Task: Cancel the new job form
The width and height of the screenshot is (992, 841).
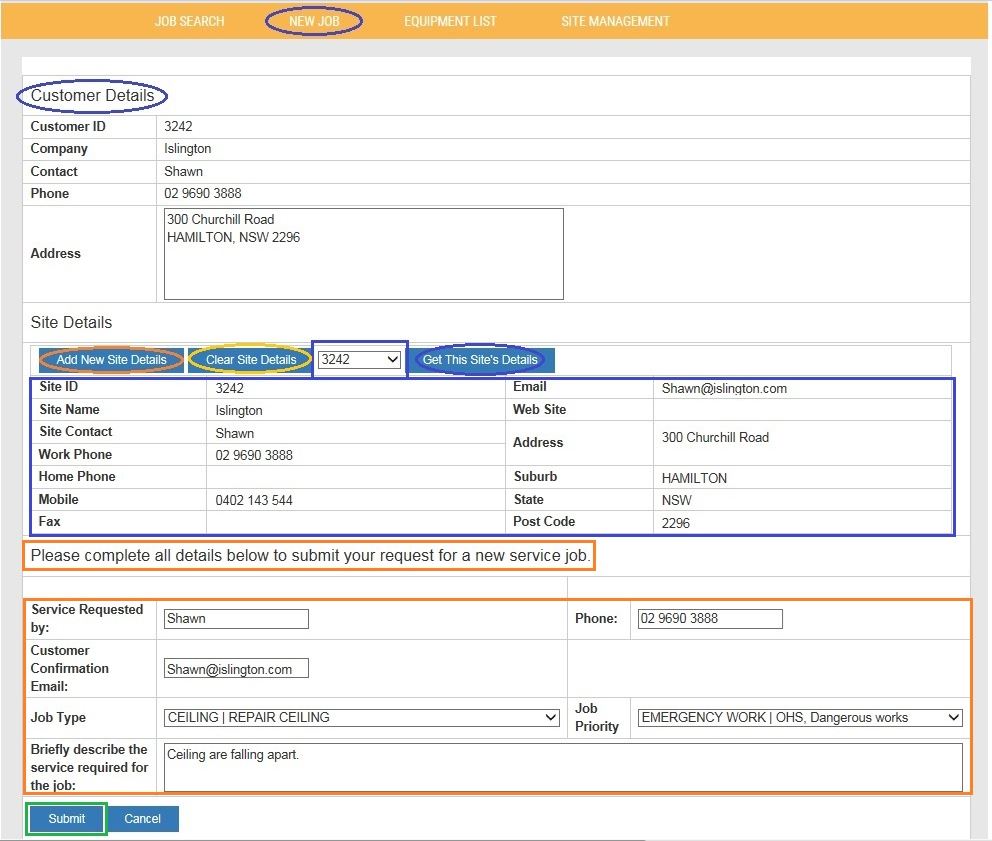Action: click(x=142, y=819)
